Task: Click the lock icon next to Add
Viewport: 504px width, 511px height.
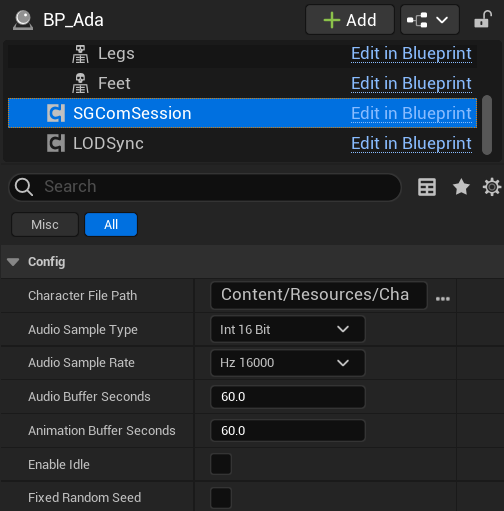Action: point(483,19)
